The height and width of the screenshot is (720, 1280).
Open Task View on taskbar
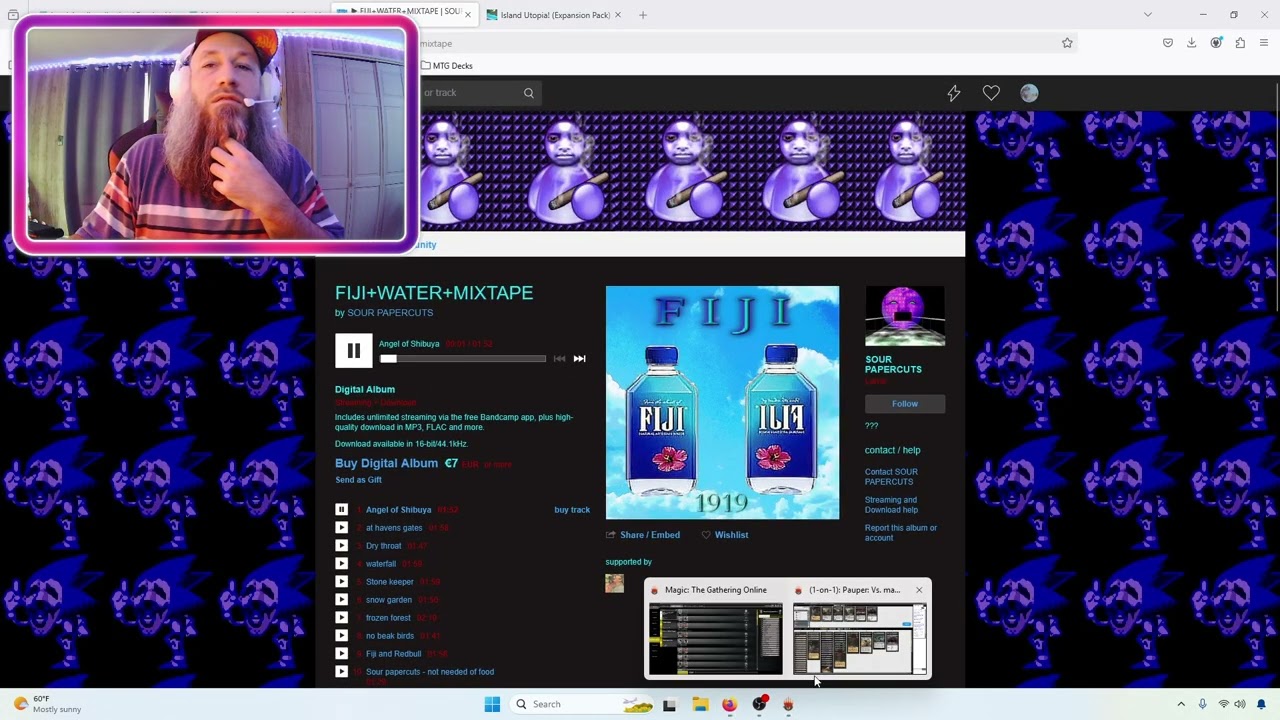pos(669,705)
